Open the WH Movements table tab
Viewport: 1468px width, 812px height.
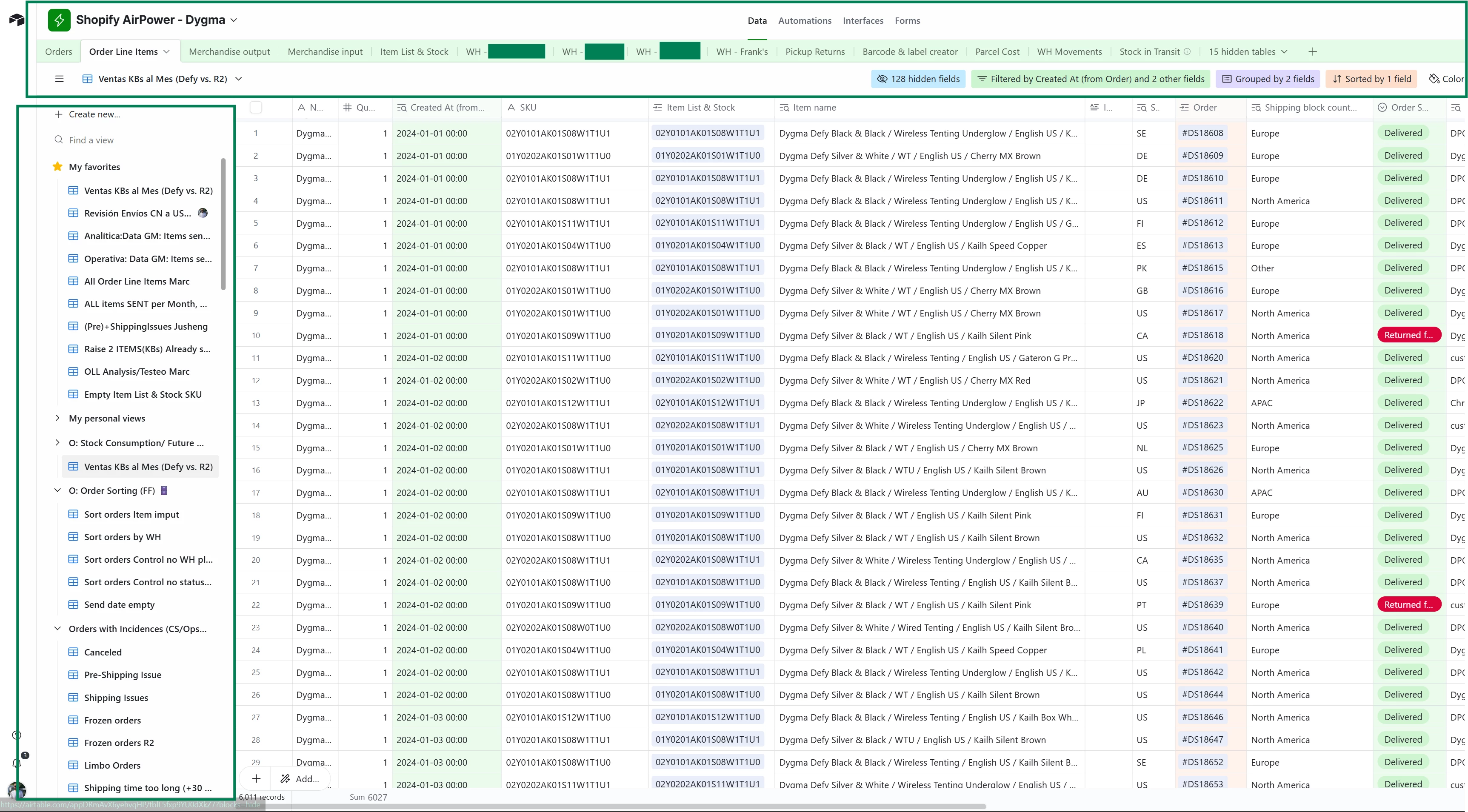(x=1069, y=51)
